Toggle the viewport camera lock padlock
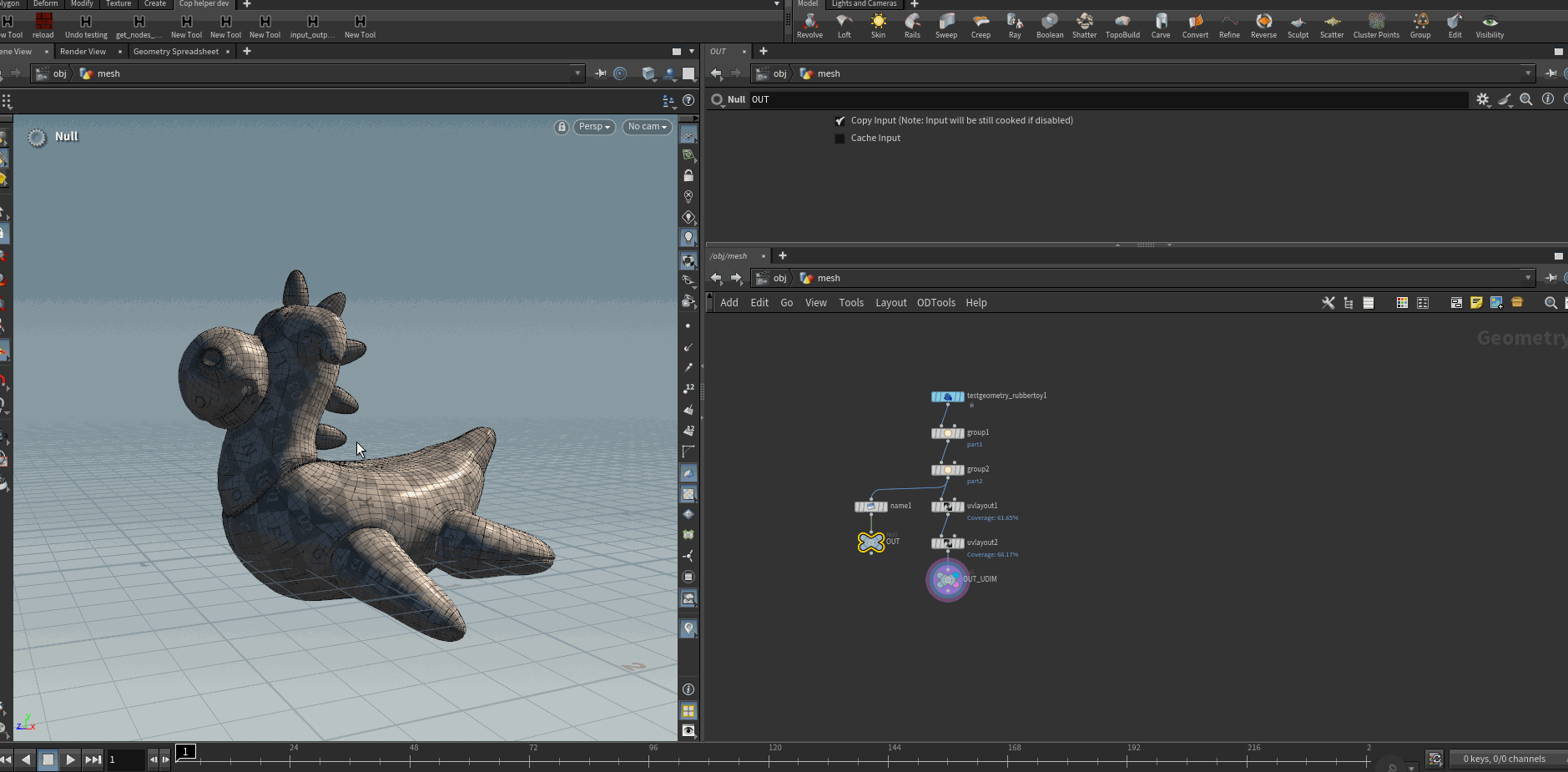 561,126
